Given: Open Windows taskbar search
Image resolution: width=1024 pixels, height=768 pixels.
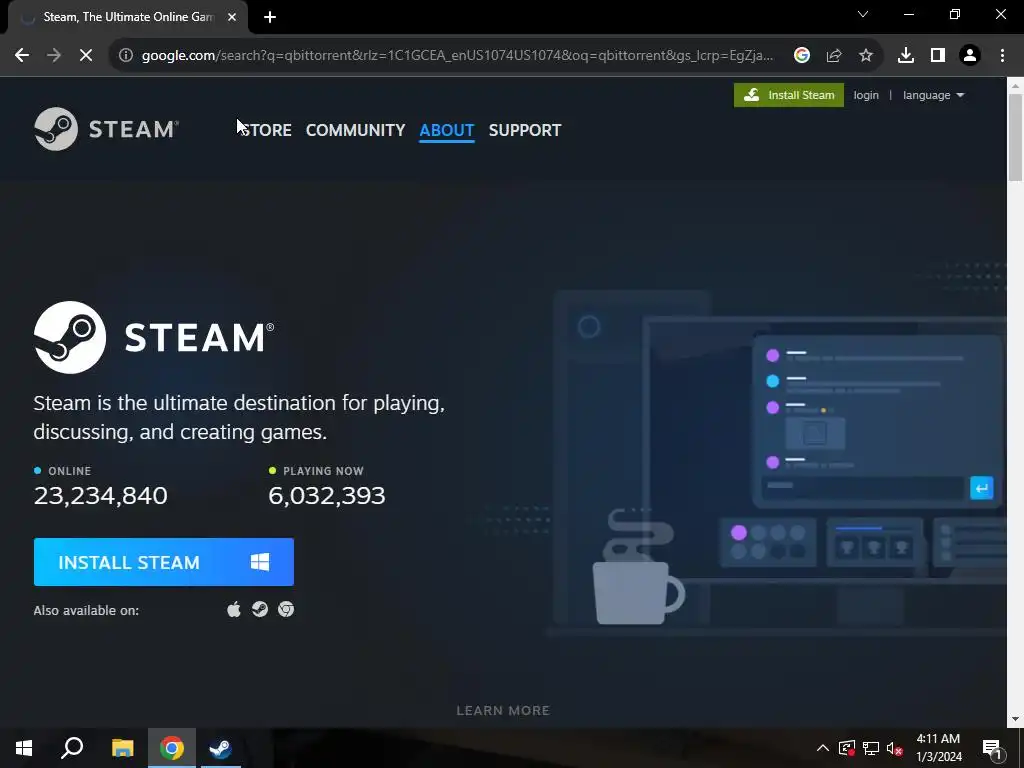Looking at the screenshot, I should pyautogui.click(x=72, y=748).
